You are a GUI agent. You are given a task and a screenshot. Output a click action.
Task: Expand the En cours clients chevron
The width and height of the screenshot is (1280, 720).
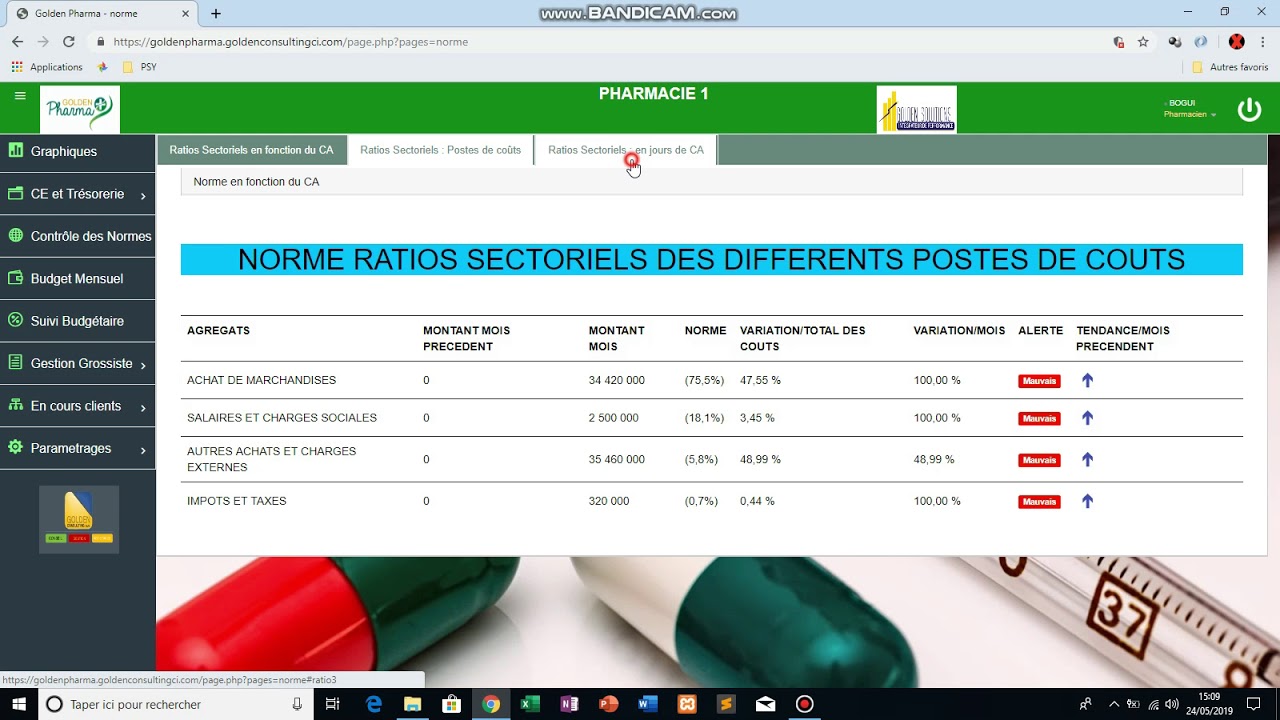tap(143, 408)
